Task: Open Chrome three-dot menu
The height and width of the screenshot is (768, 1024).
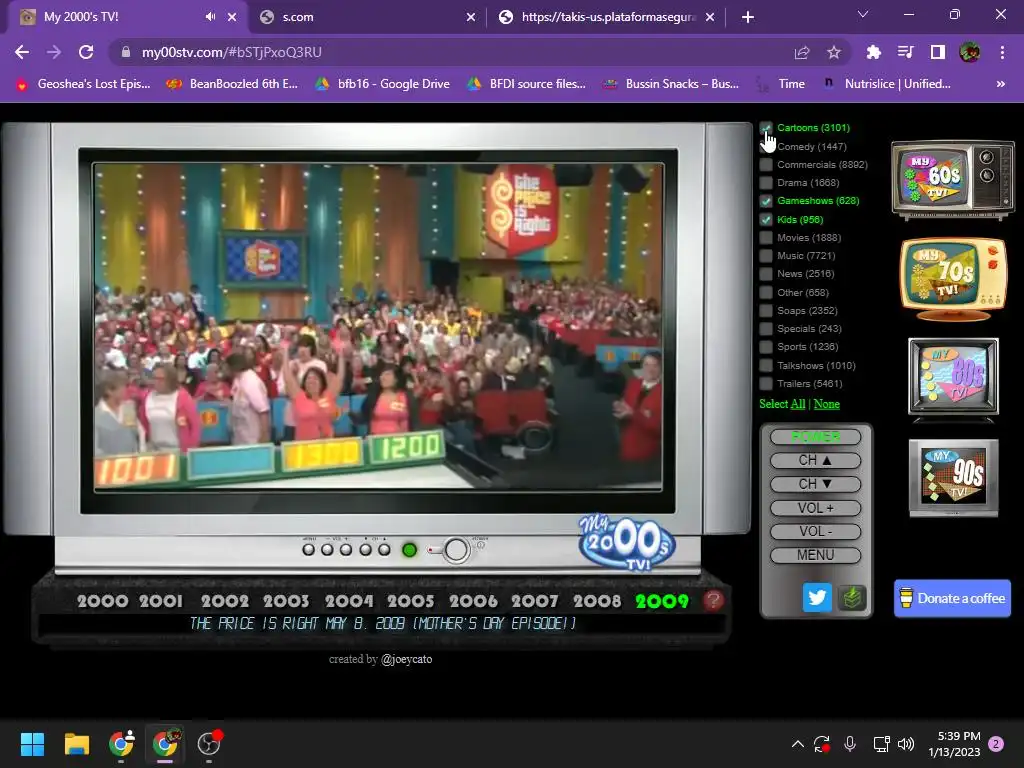Action: (1002, 52)
